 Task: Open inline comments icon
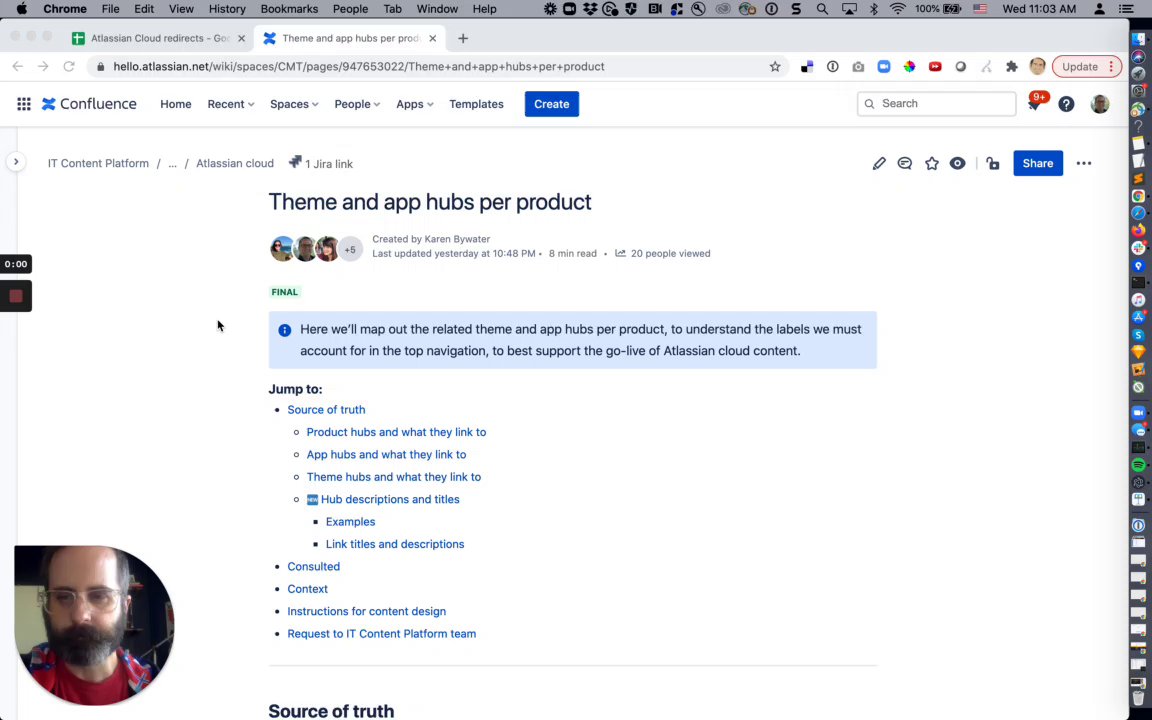tap(905, 163)
